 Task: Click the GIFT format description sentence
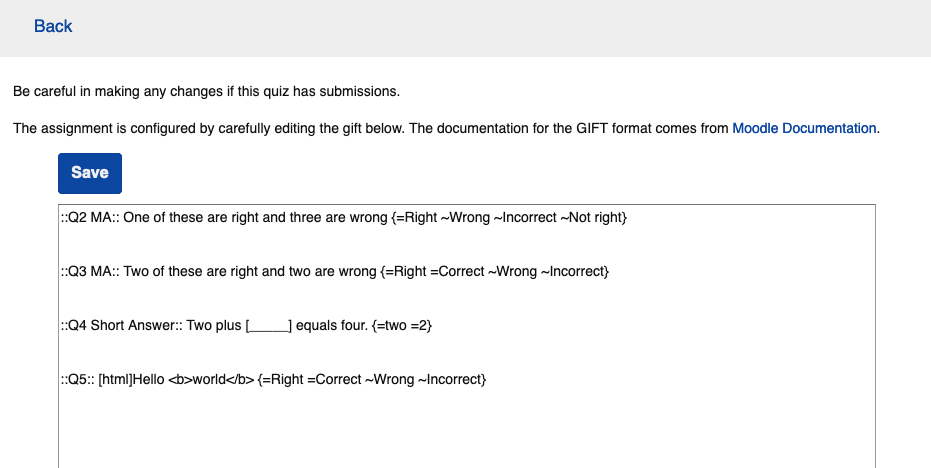370,128
